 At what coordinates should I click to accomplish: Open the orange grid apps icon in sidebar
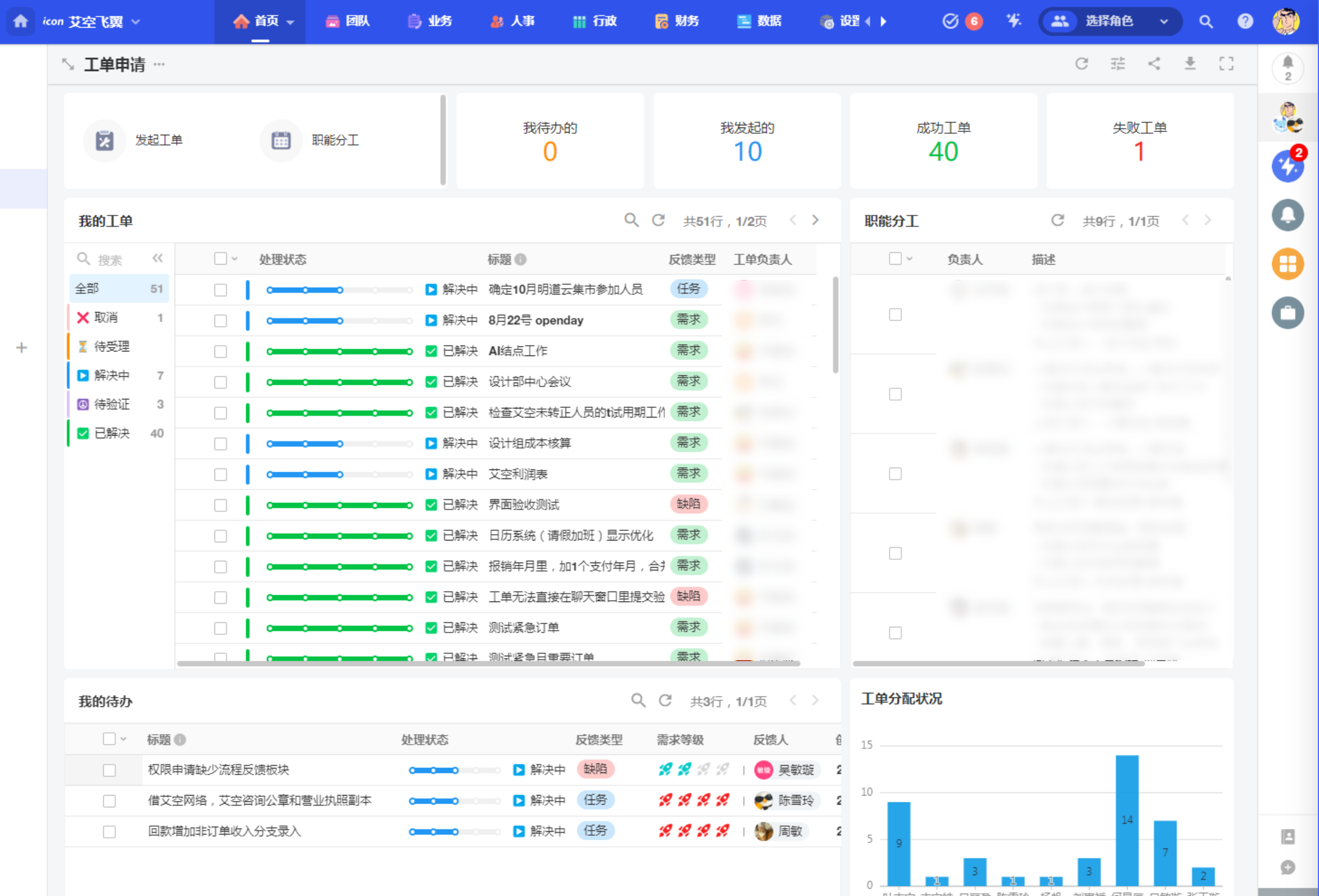coord(1288,264)
